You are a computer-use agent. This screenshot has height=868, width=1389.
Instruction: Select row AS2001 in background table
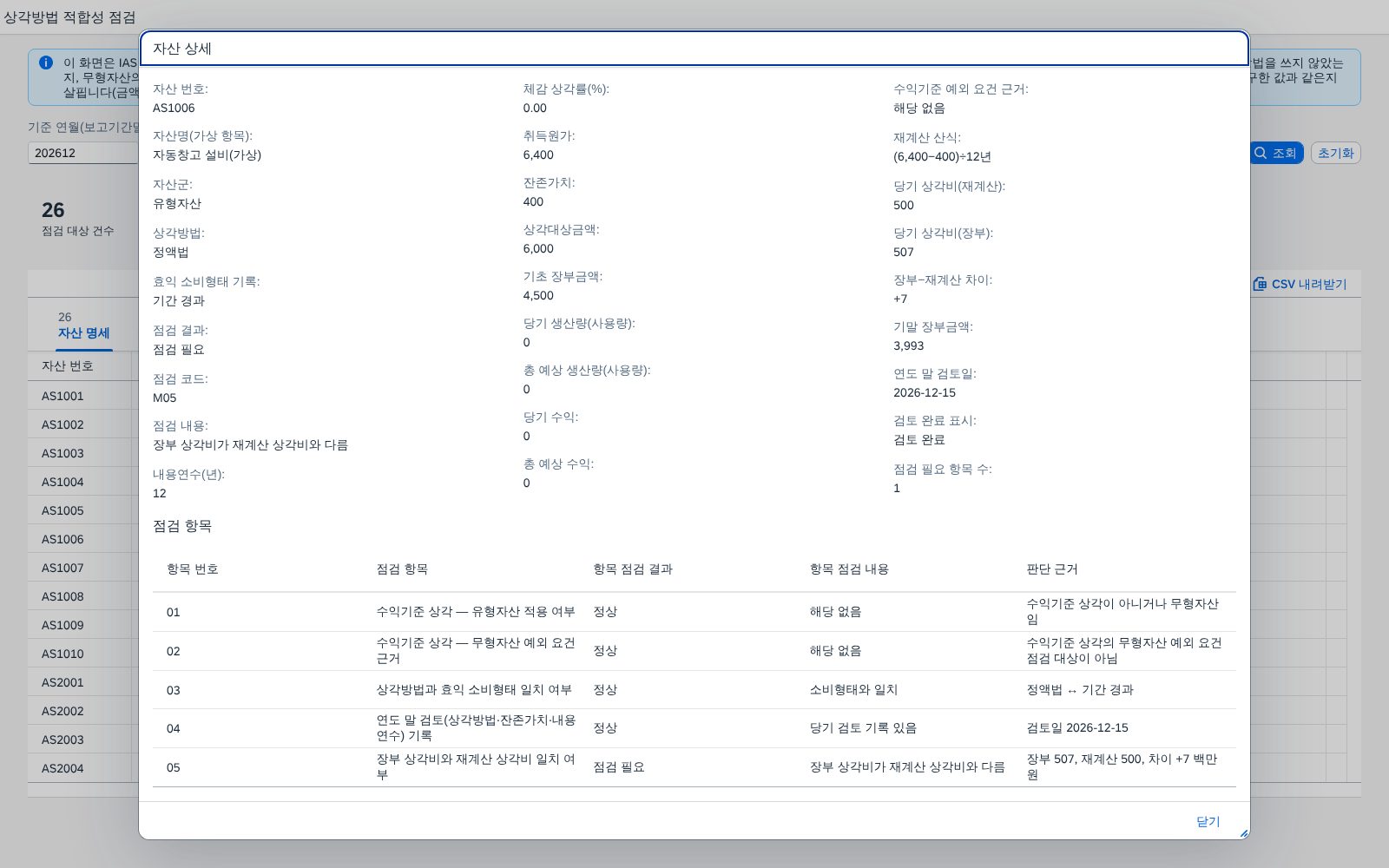[x=82, y=682]
